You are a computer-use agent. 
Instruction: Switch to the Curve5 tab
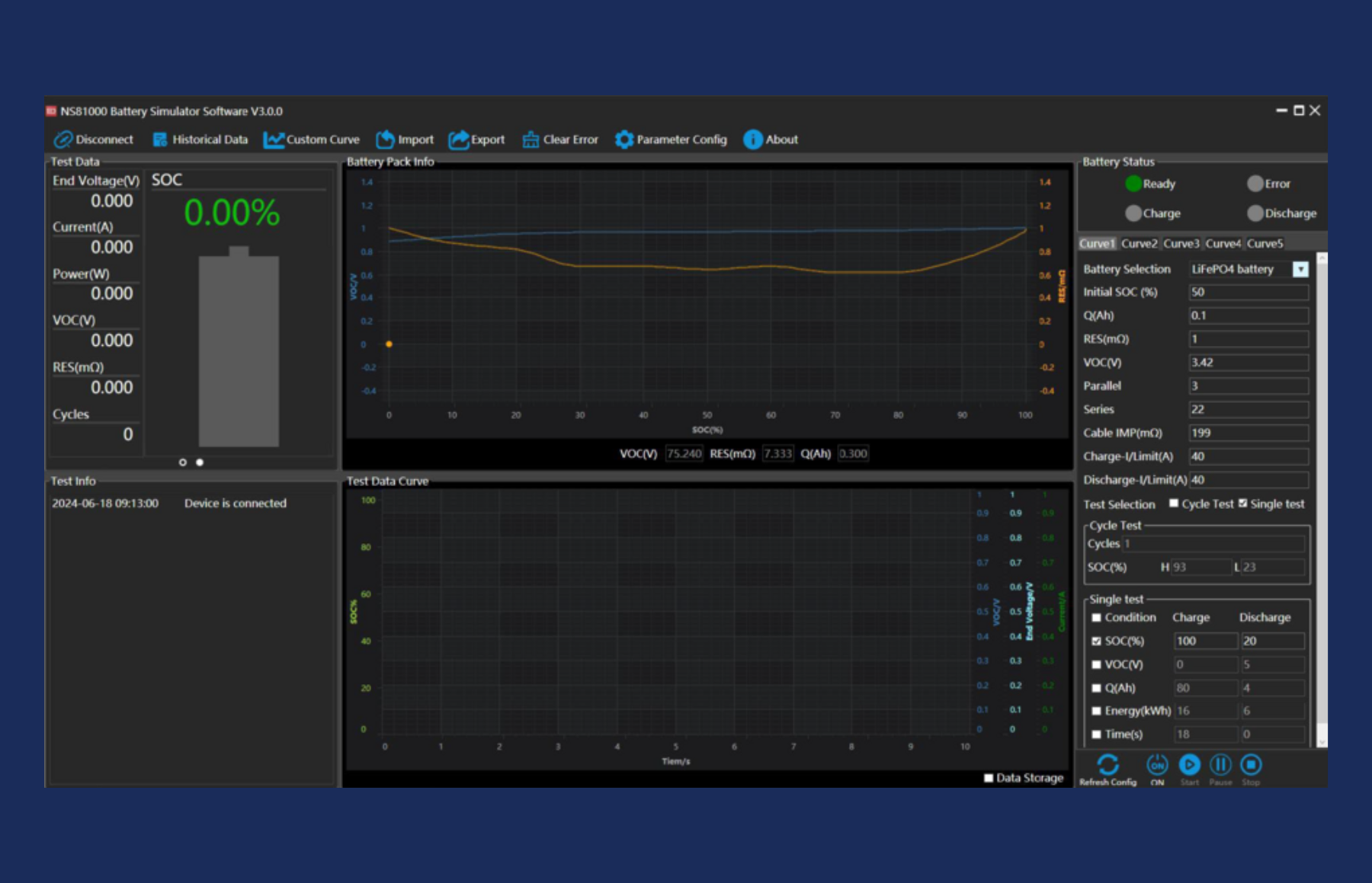click(1265, 244)
